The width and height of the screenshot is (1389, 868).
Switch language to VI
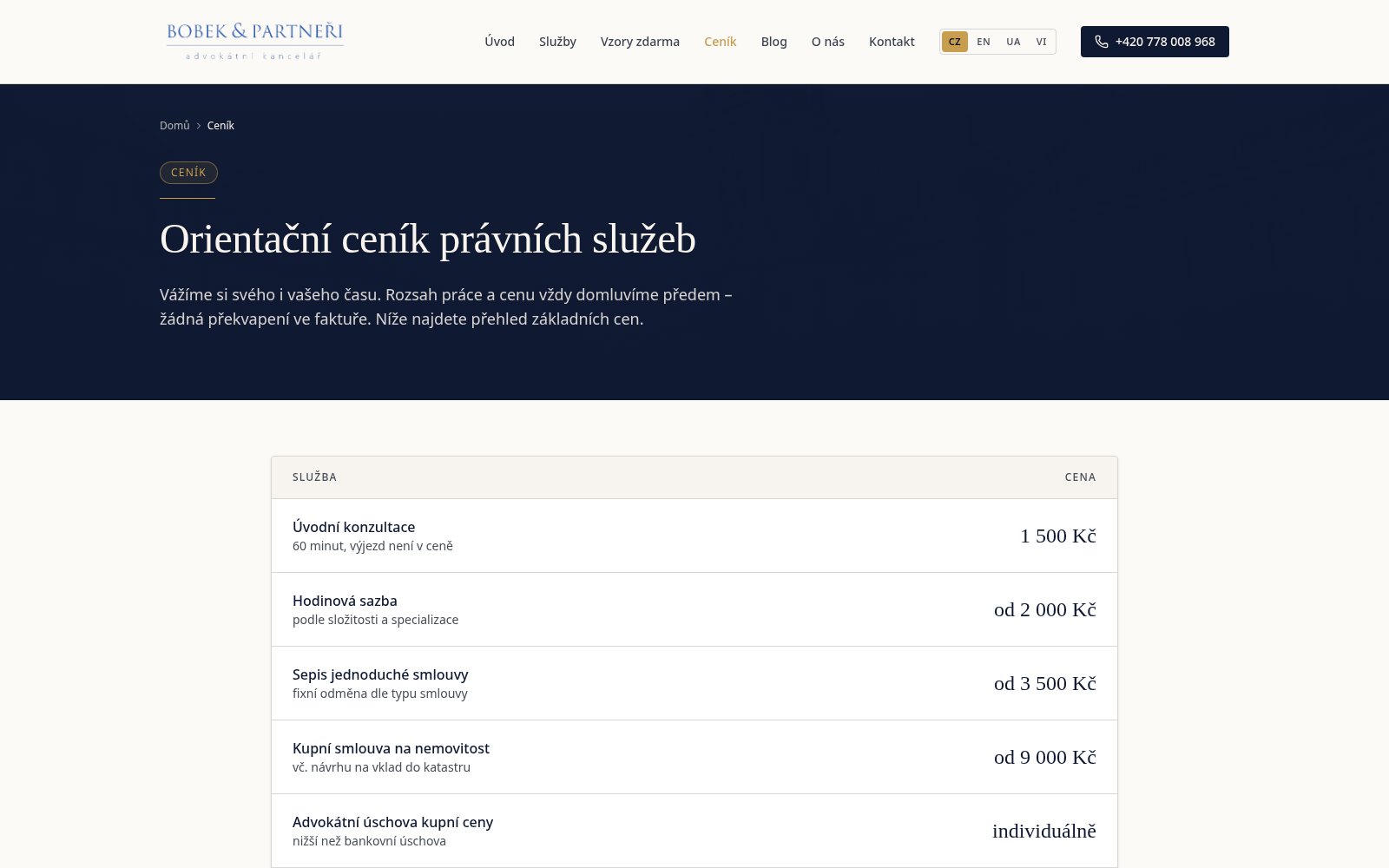1042,42
